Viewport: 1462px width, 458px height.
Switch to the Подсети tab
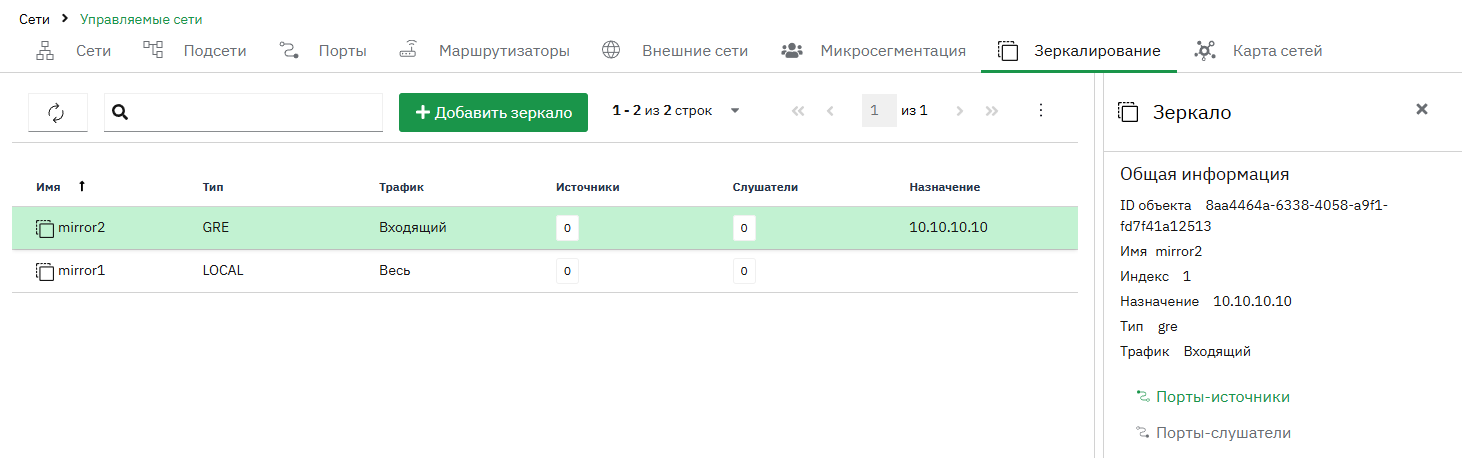pos(194,50)
